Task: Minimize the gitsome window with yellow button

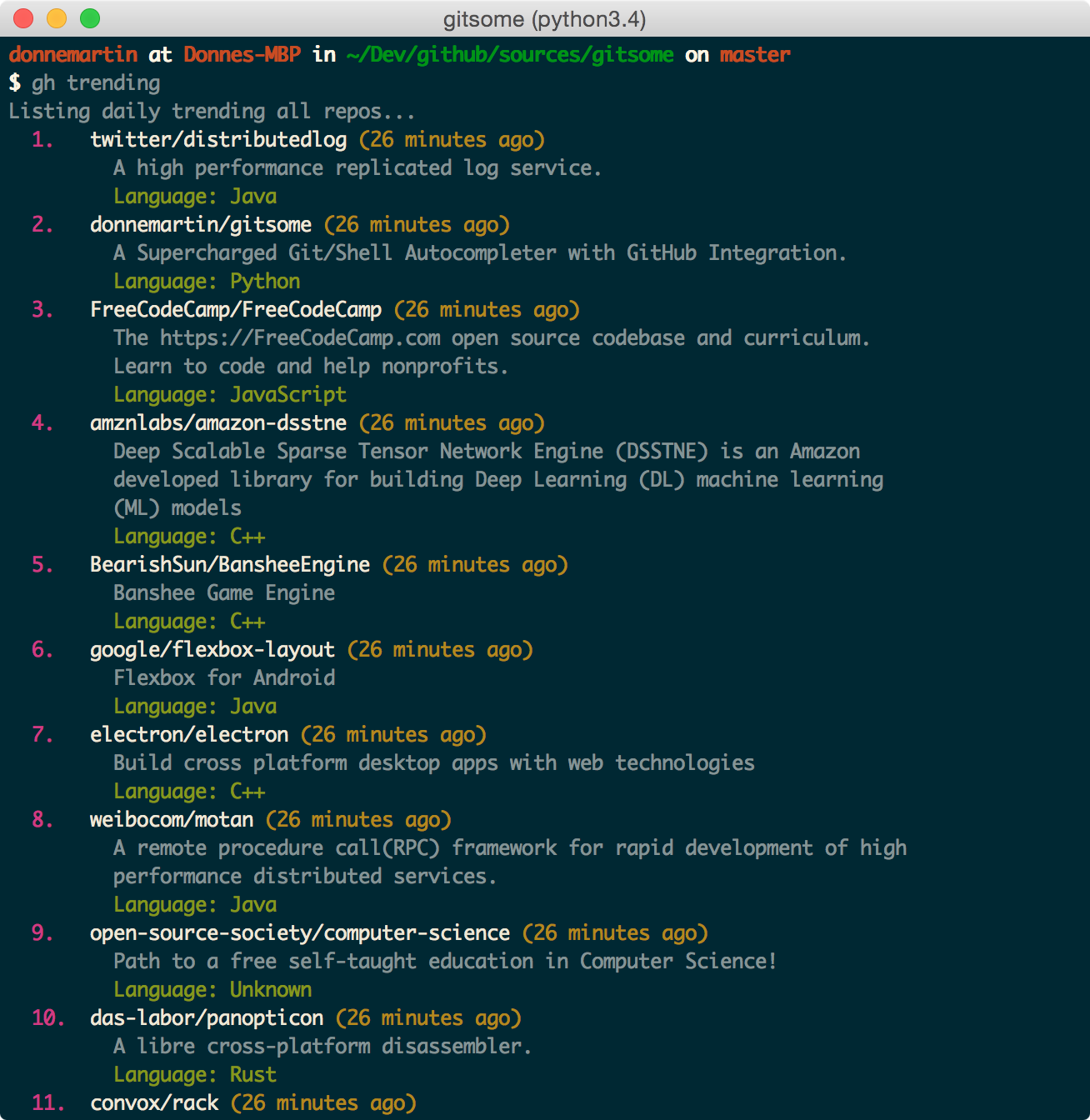Action: 57,18
